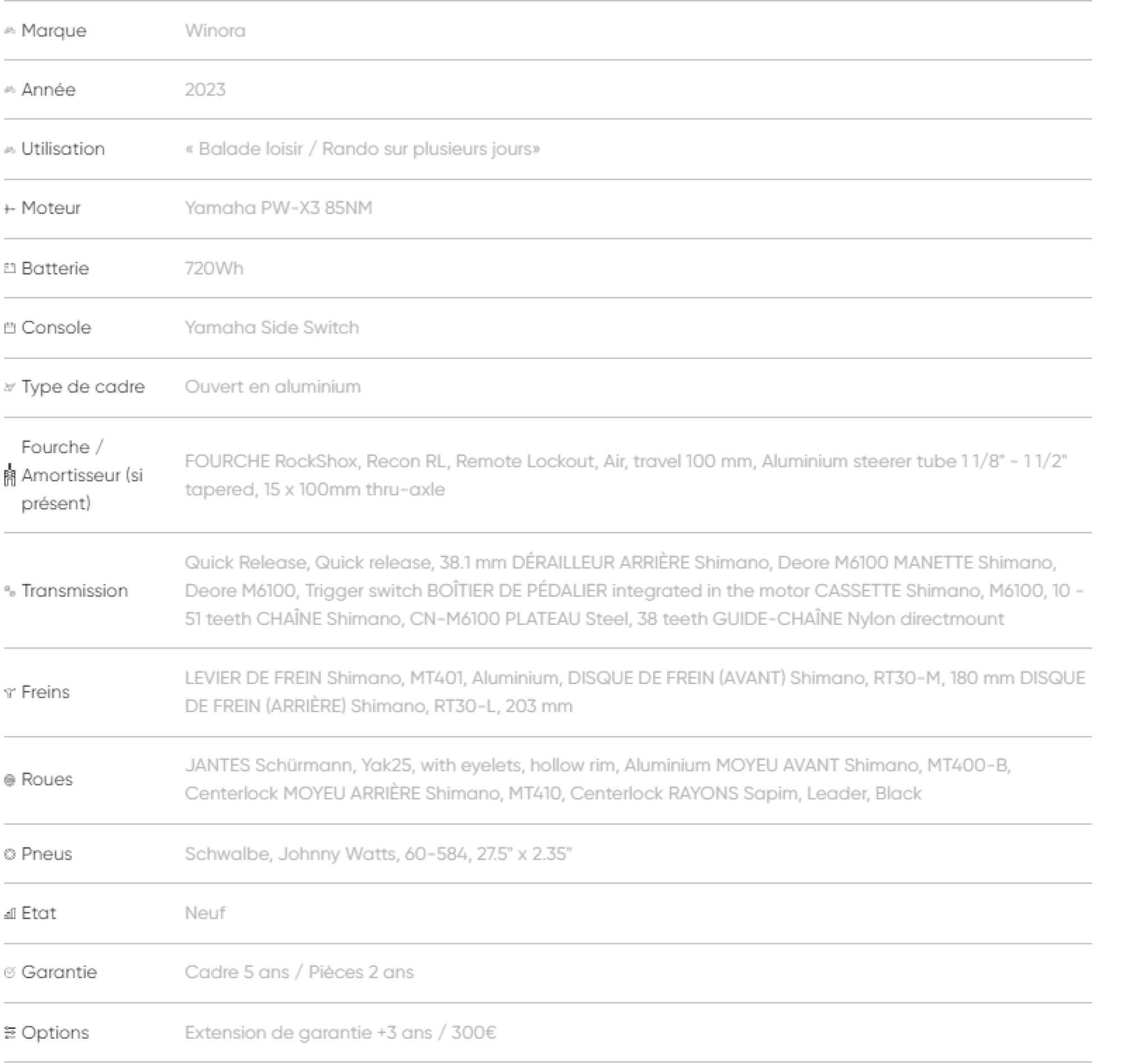This screenshot has height=1064, width=1123.
Task: Click the frame icon beside Type de cadre
Action: coord(10,387)
